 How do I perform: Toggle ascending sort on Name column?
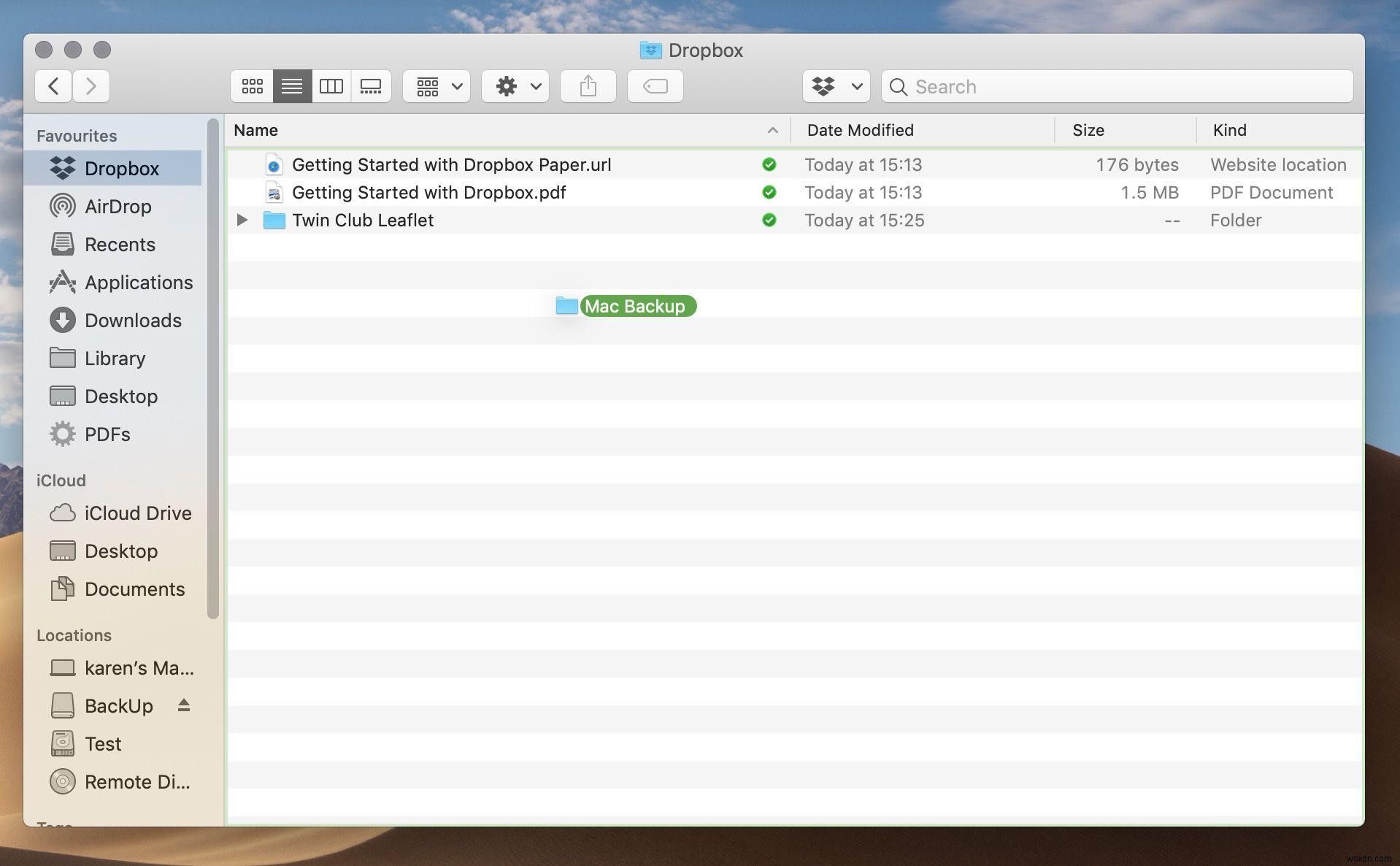[773, 130]
